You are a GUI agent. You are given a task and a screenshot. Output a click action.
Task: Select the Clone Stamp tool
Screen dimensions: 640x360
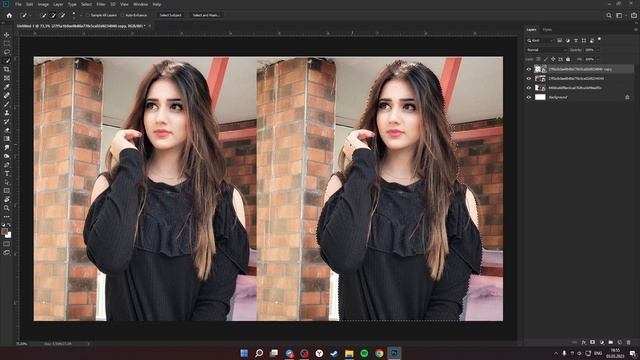7,113
